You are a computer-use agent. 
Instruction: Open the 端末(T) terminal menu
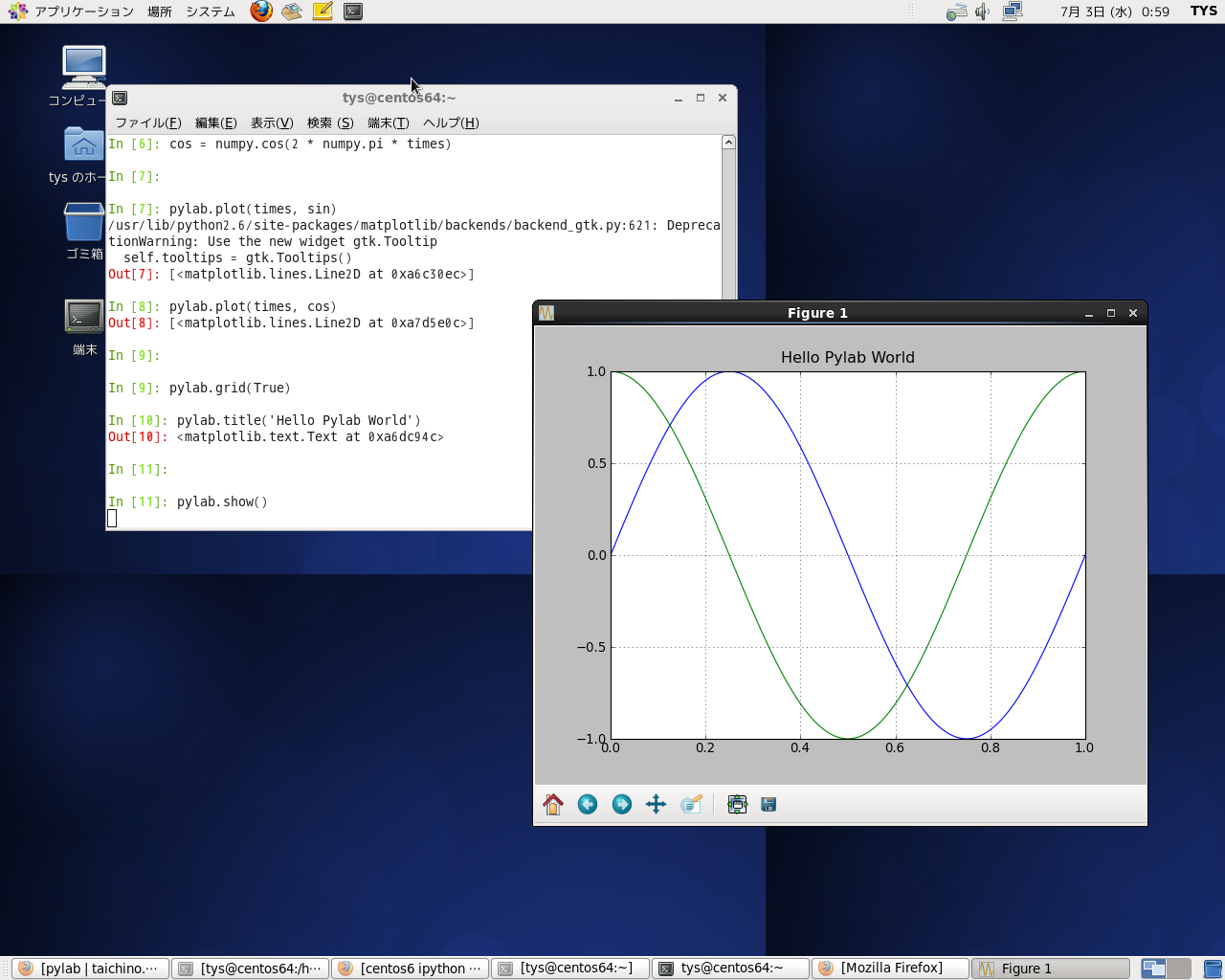388,122
